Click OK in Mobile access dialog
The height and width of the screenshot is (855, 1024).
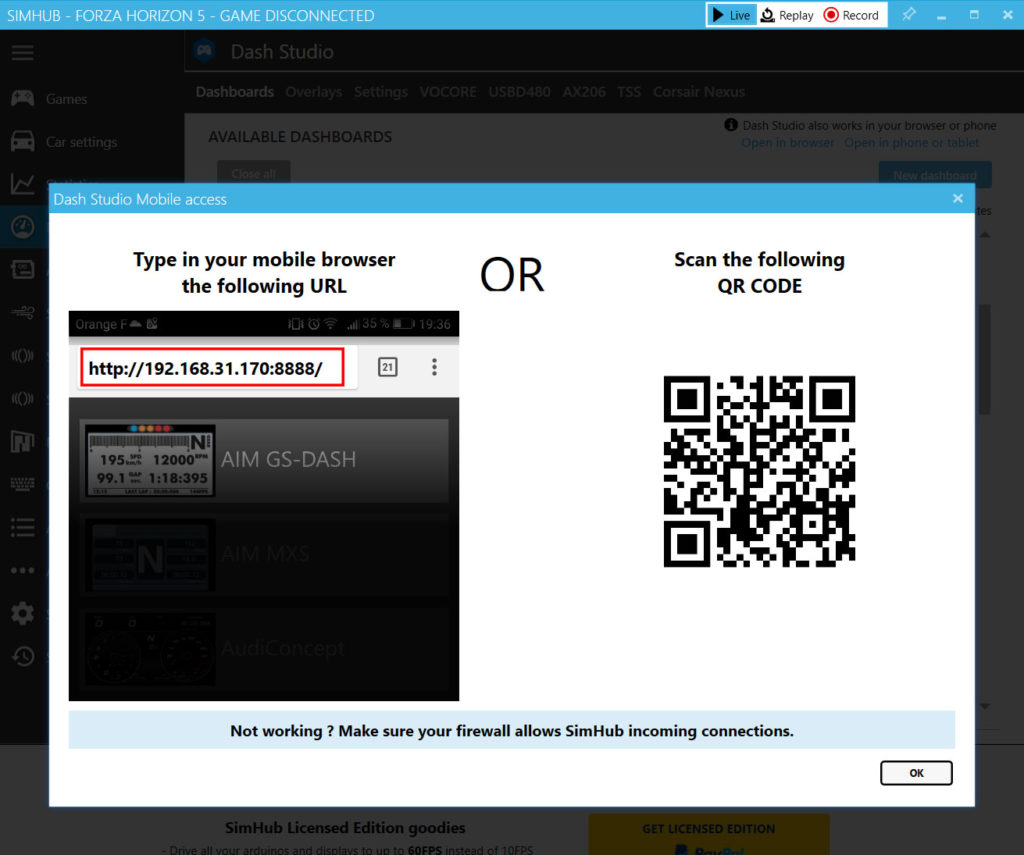click(x=916, y=773)
